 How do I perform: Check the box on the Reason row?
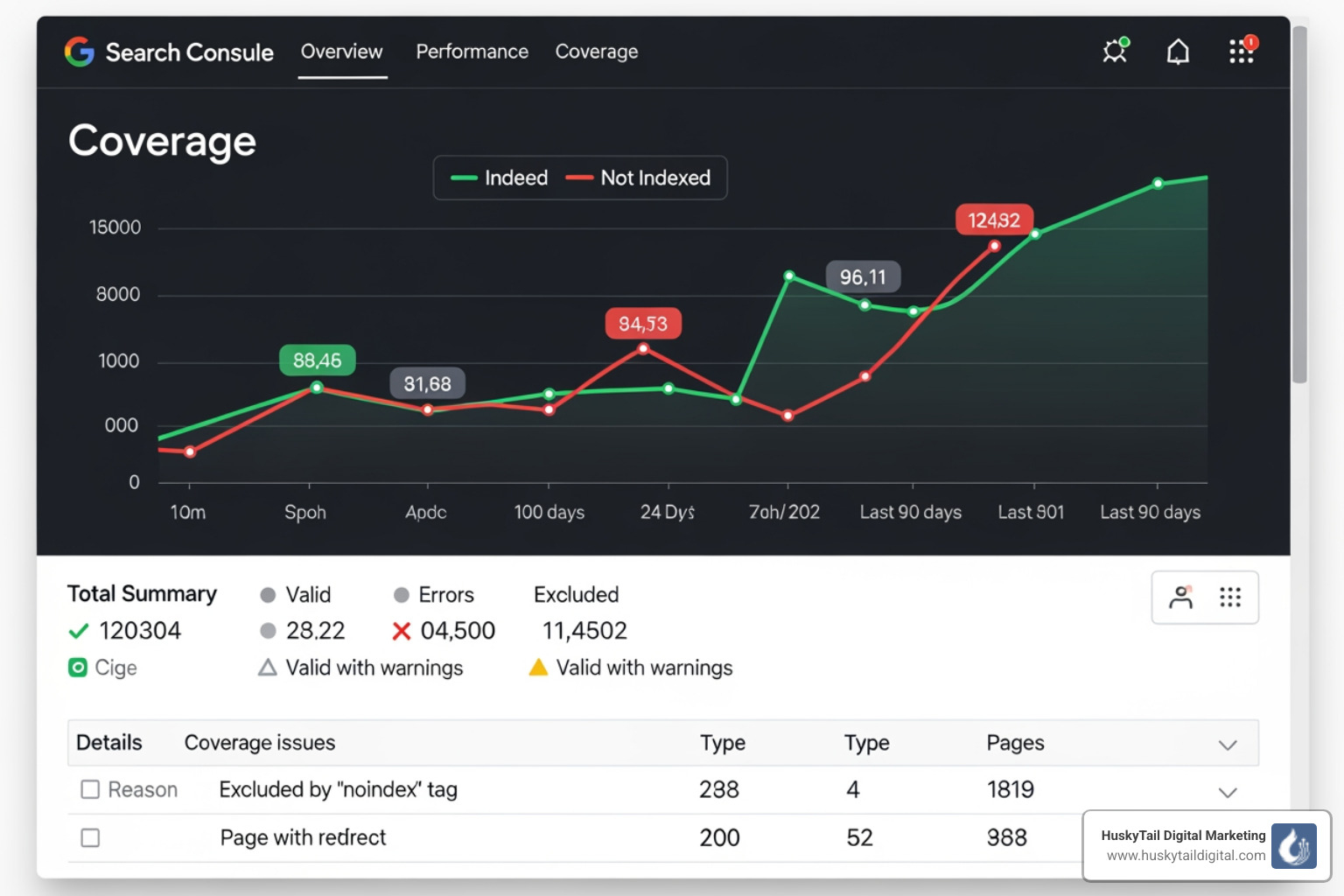[x=90, y=788]
